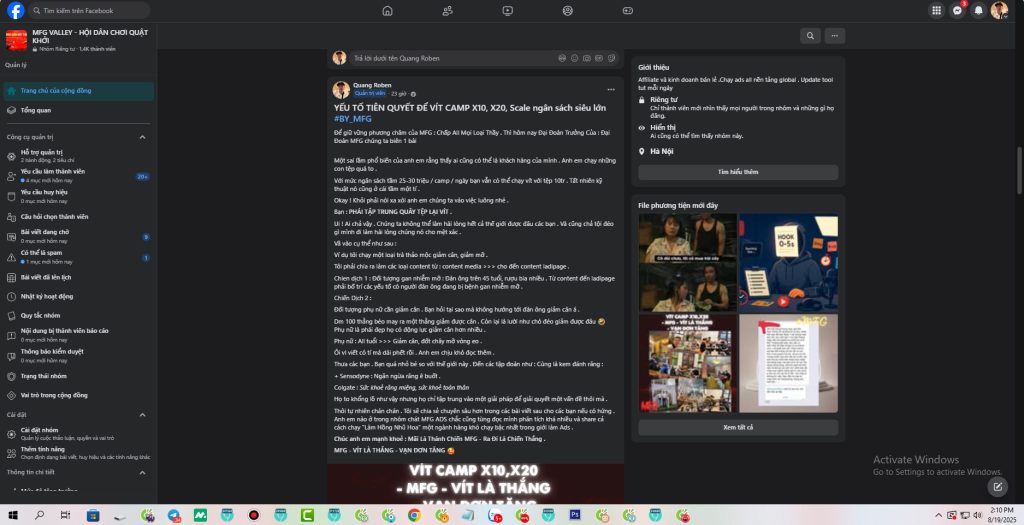Open the group's three-dot more options button
This screenshot has height=525, width=1024.
(834, 35)
